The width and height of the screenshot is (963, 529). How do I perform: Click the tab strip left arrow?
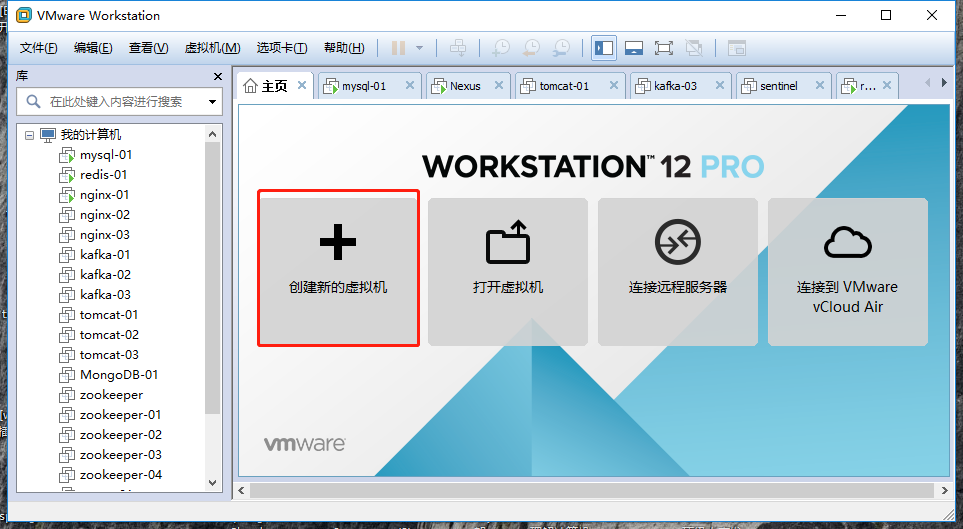[x=927, y=82]
